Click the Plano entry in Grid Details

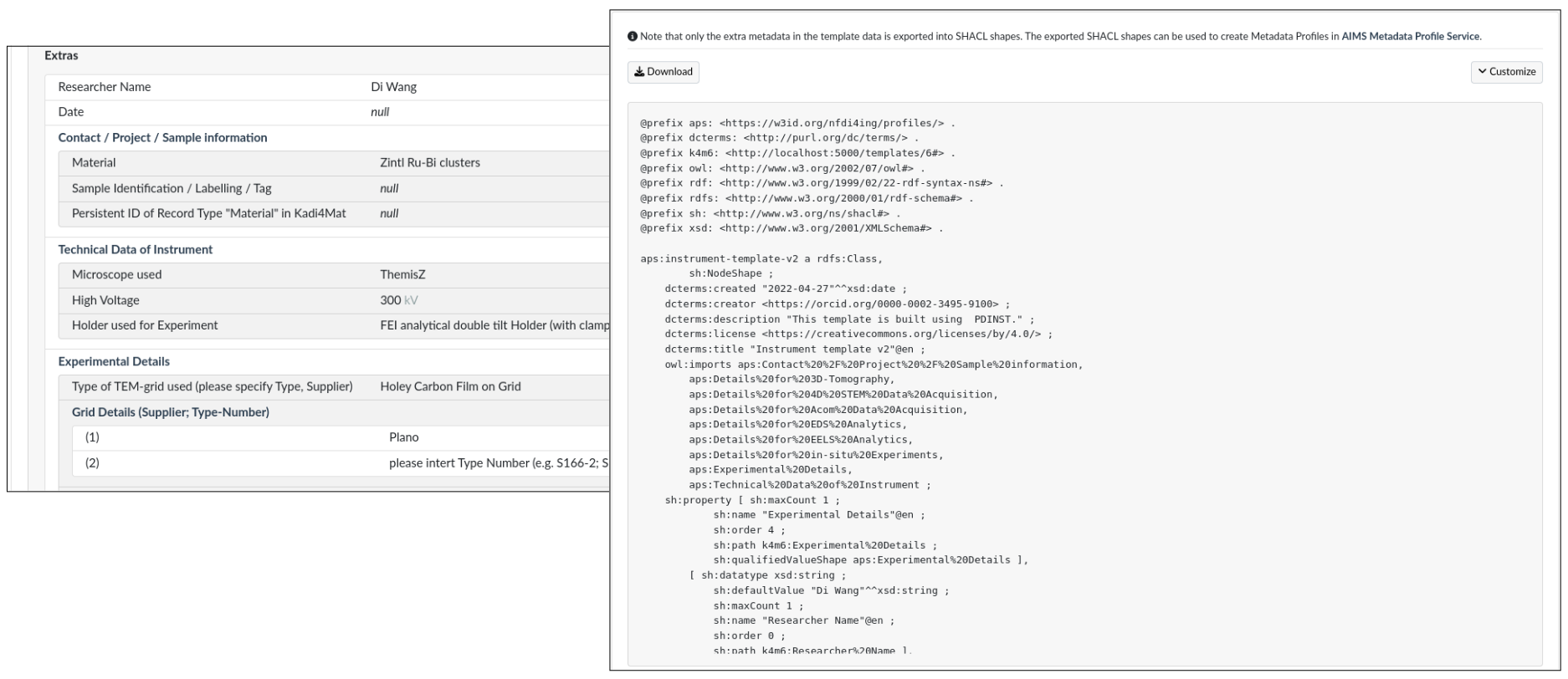[403, 437]
